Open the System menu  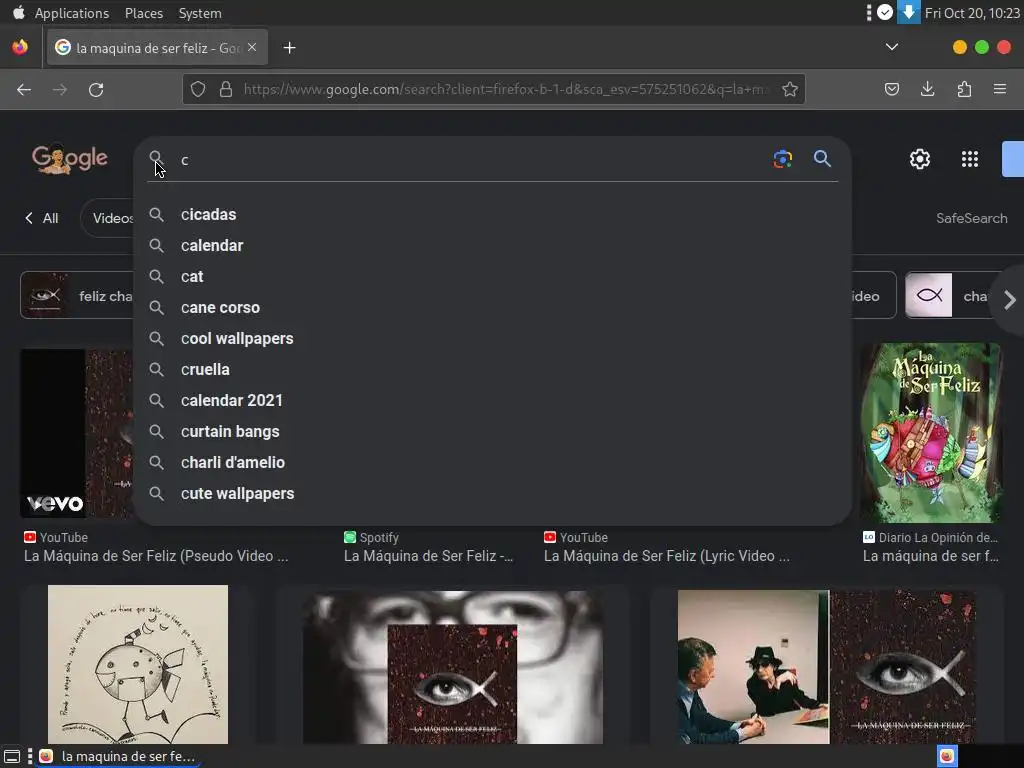(x=200, y=13)
